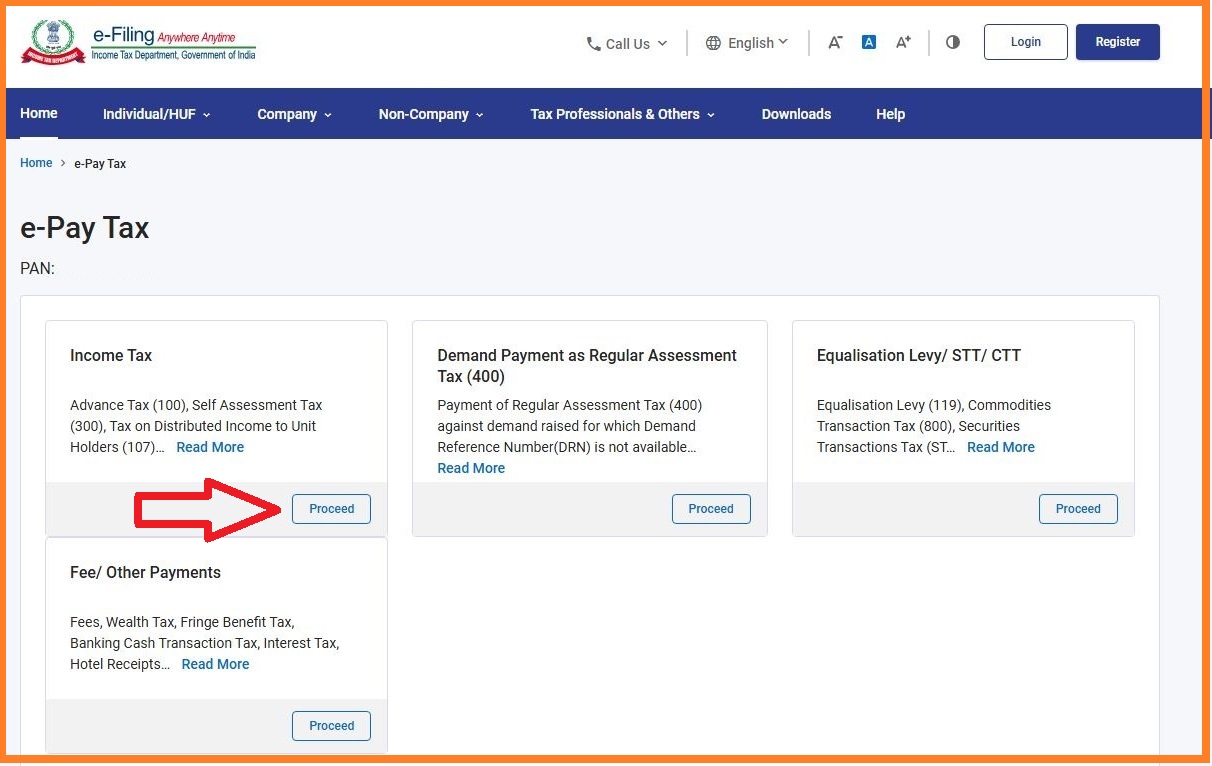Open the Help menu item
This screenshot has height=766, width=1212.
[x=890, y=114]
